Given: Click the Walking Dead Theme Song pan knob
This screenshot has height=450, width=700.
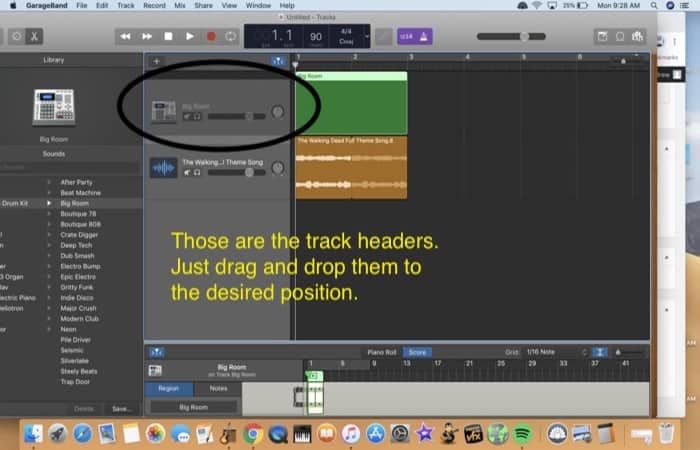Looking at the screenshot, I should 278,168.
